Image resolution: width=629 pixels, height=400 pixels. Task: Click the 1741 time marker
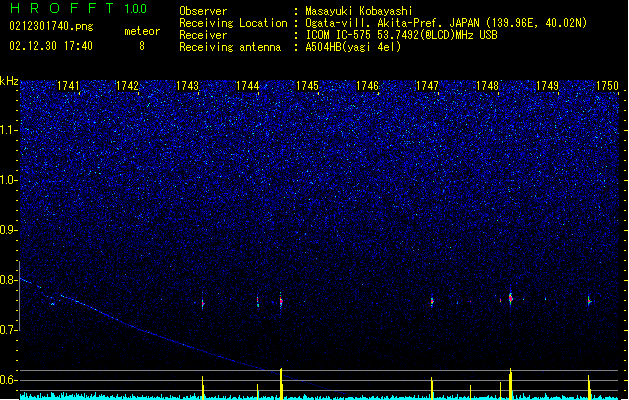68,86
